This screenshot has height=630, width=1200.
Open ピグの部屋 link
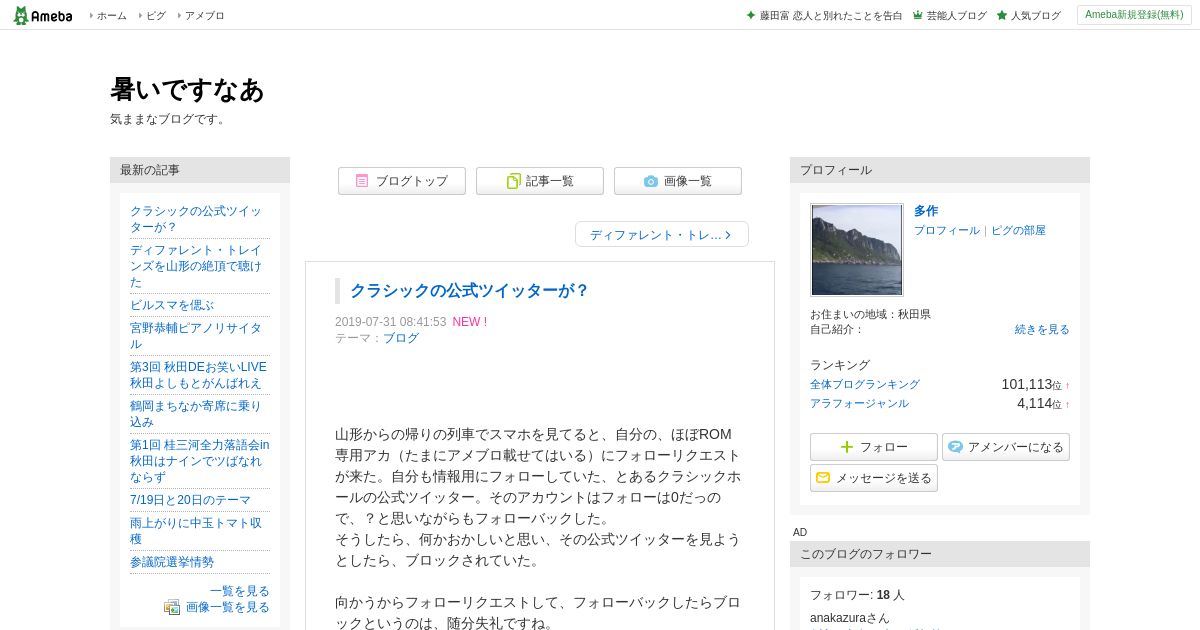click(1018, 230)
